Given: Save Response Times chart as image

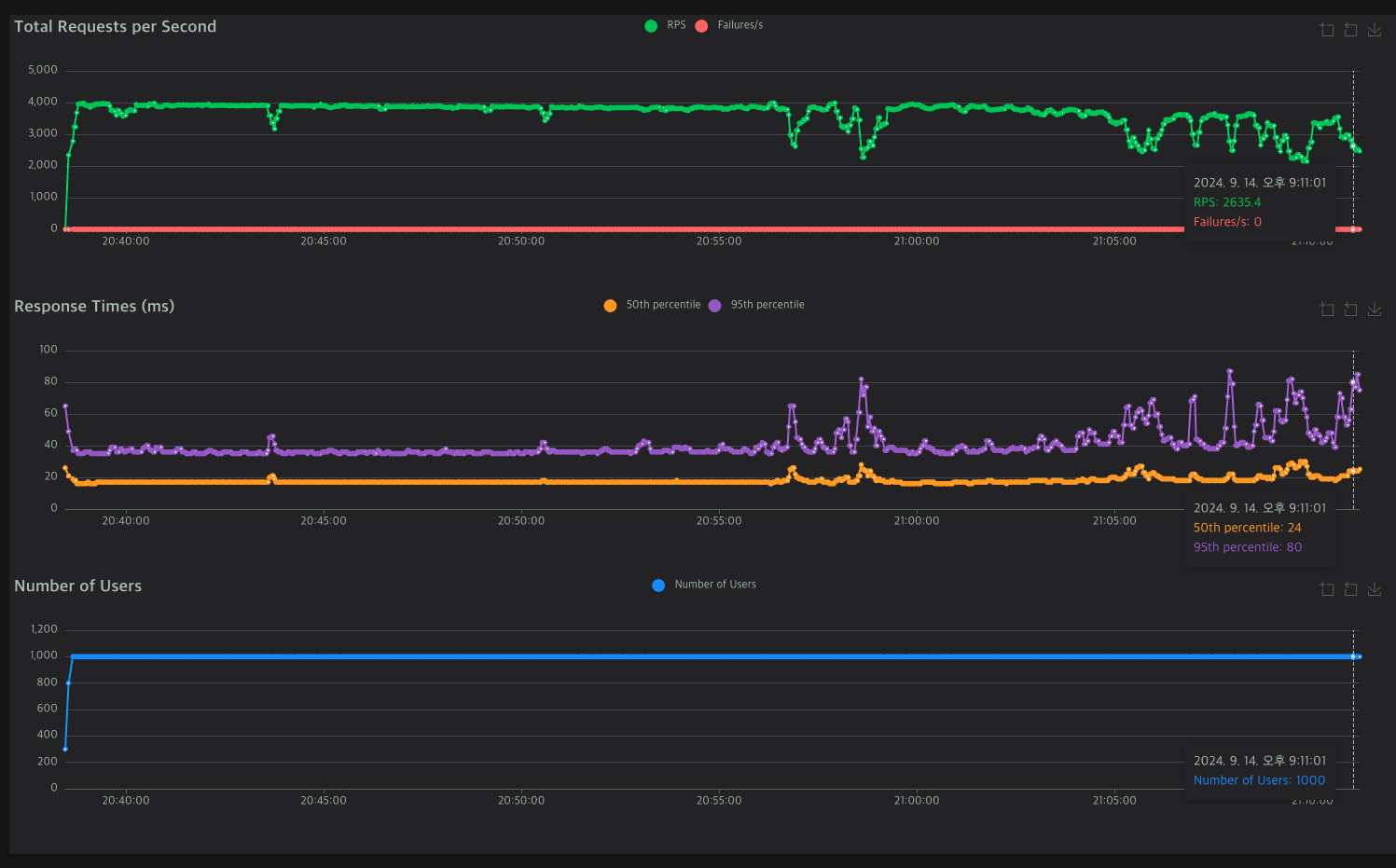Looking at the screenshot, I should (x=1375, y=310).
